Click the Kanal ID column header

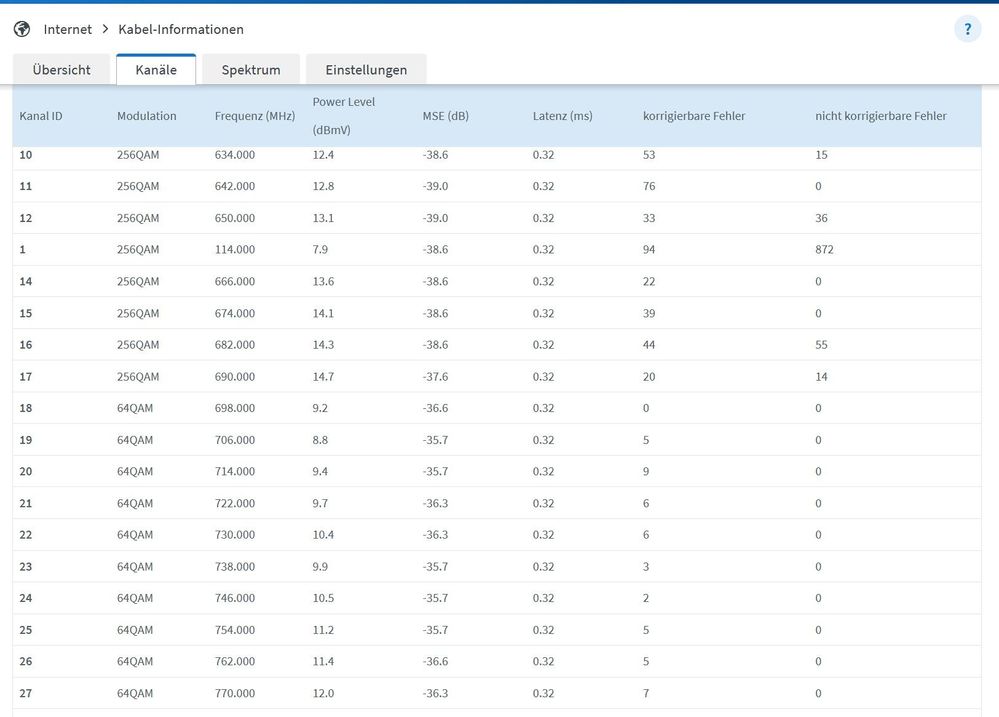(x=41, y=116)
